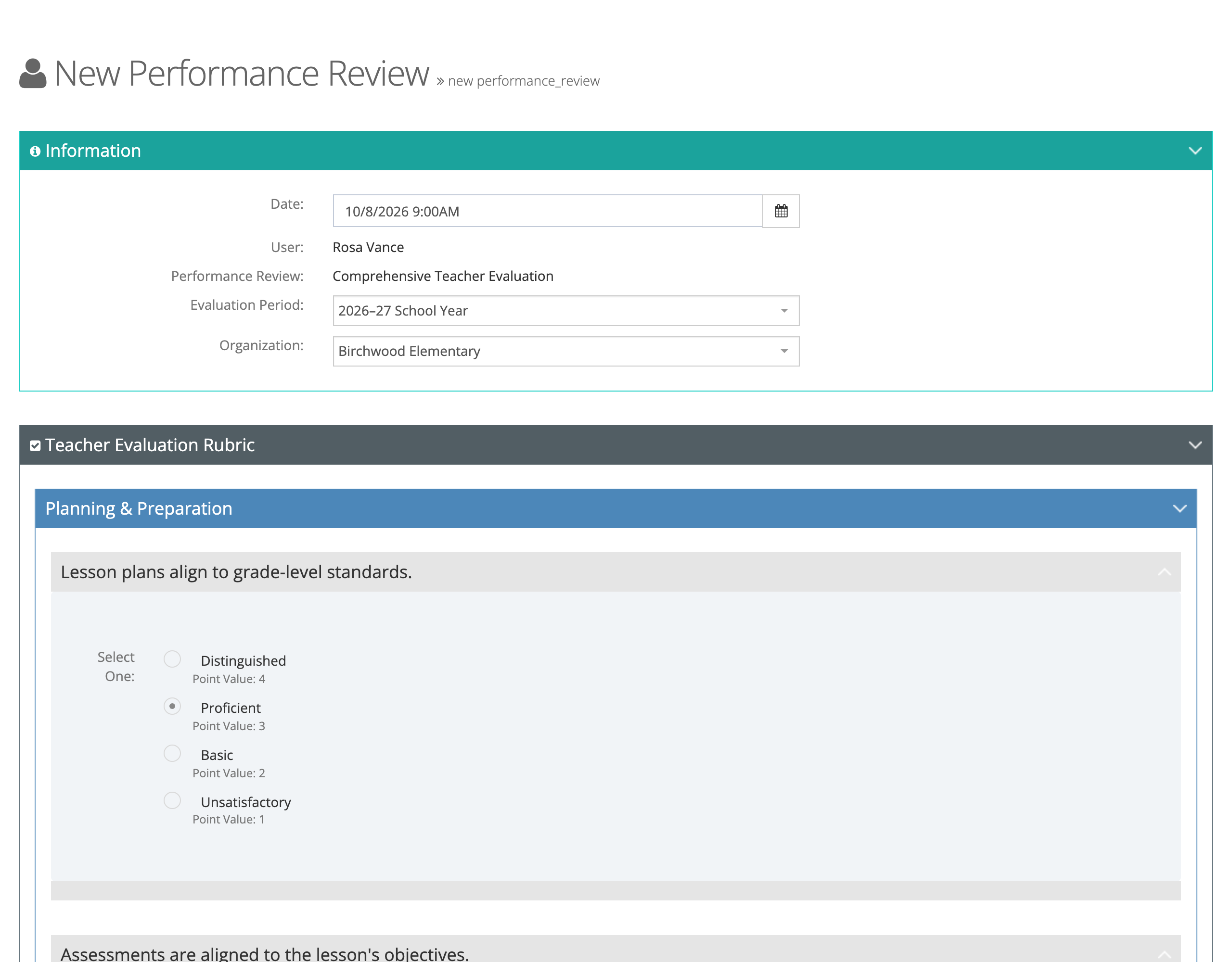Collapse the Teacher Evaluation Rubric chevron
The height and width of the screenshot is (962, 1232).
pos(1195,445)
